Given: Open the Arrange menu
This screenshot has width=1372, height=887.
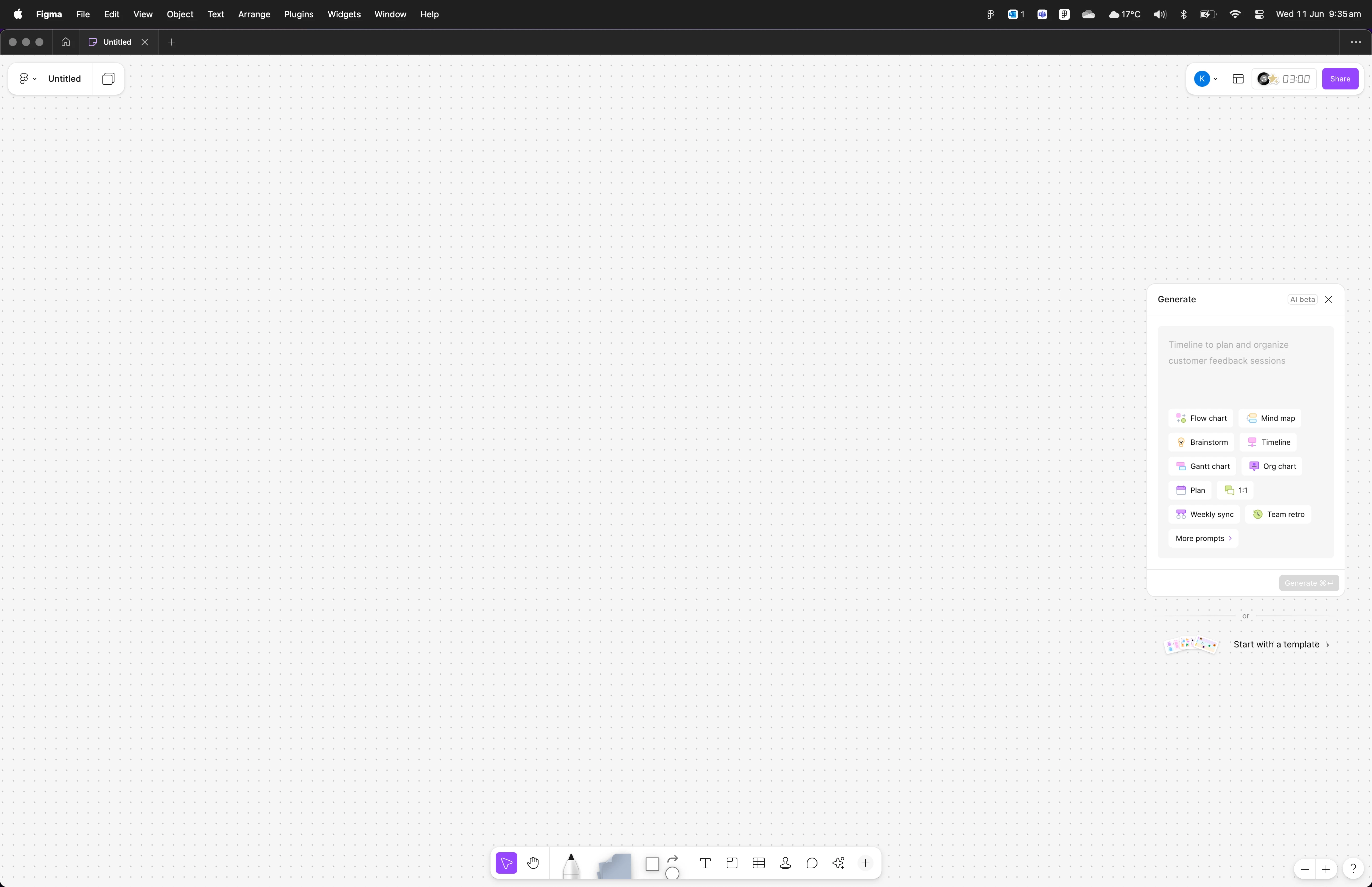Looking at the screenshot, I should click(x=254, y=14).
